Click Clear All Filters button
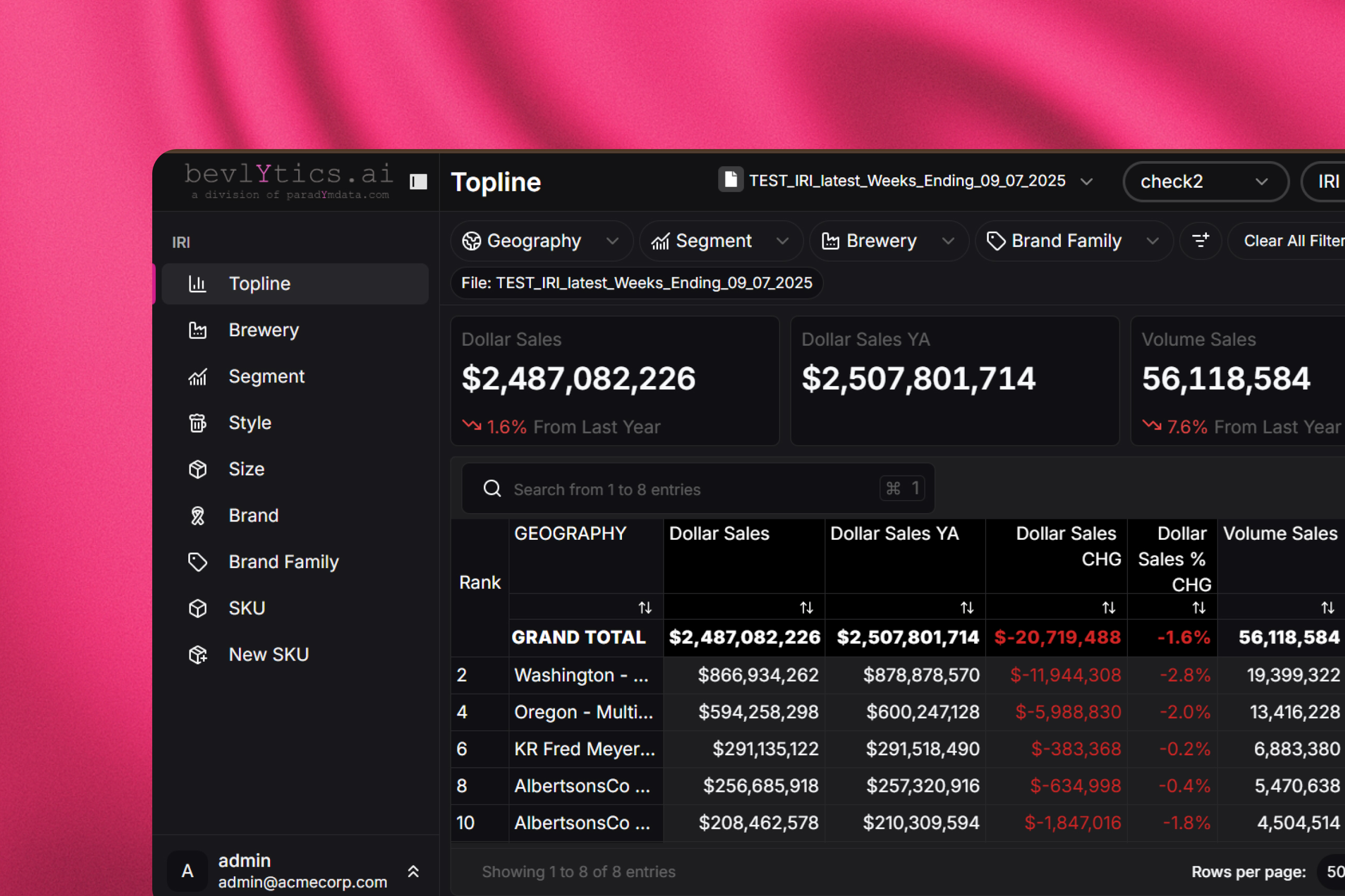The image size is (1345, 896). [x=1293, y=241]
